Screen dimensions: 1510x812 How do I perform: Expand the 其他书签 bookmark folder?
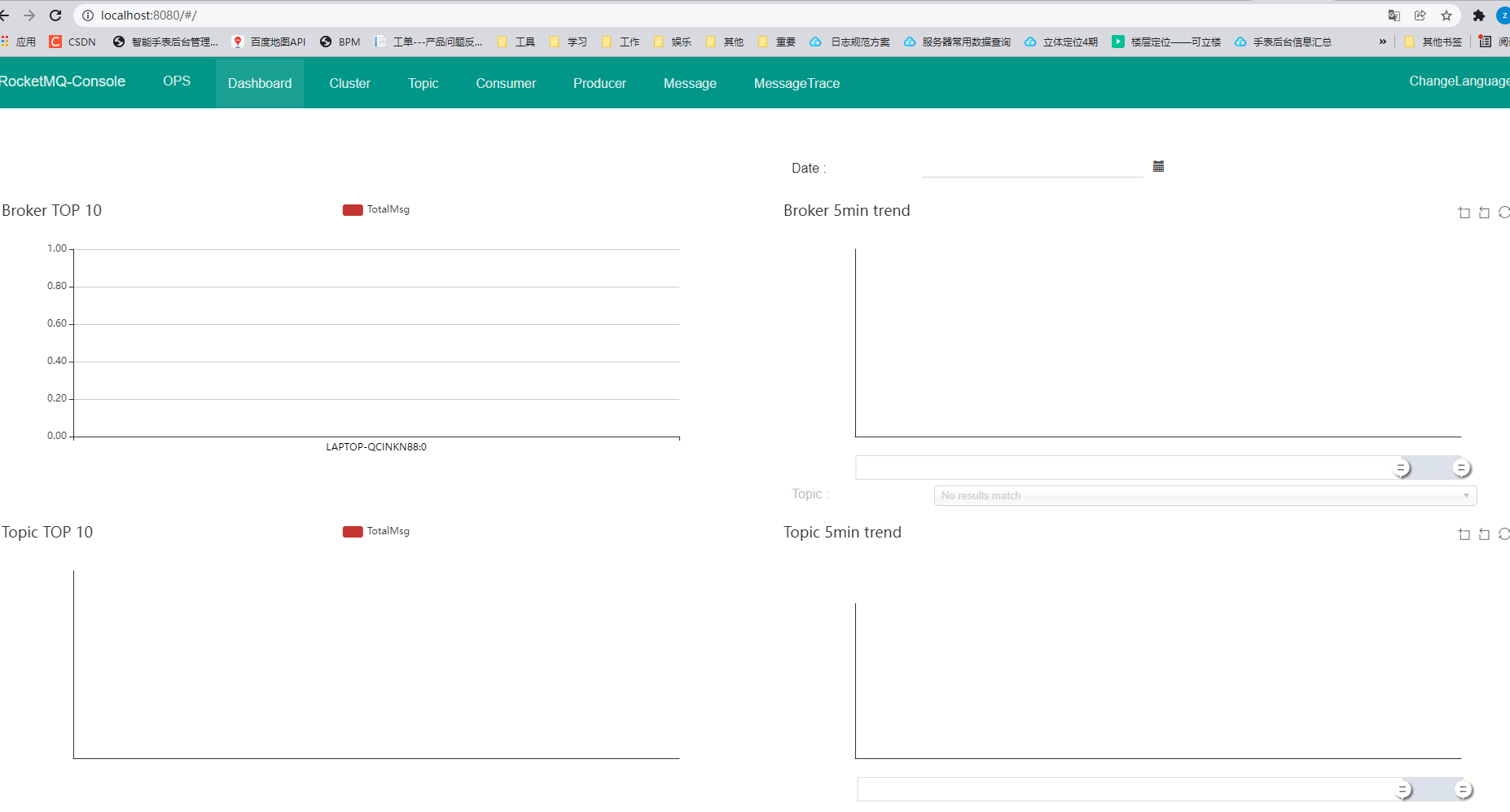pyautogui.click(x=1433, y=42)
